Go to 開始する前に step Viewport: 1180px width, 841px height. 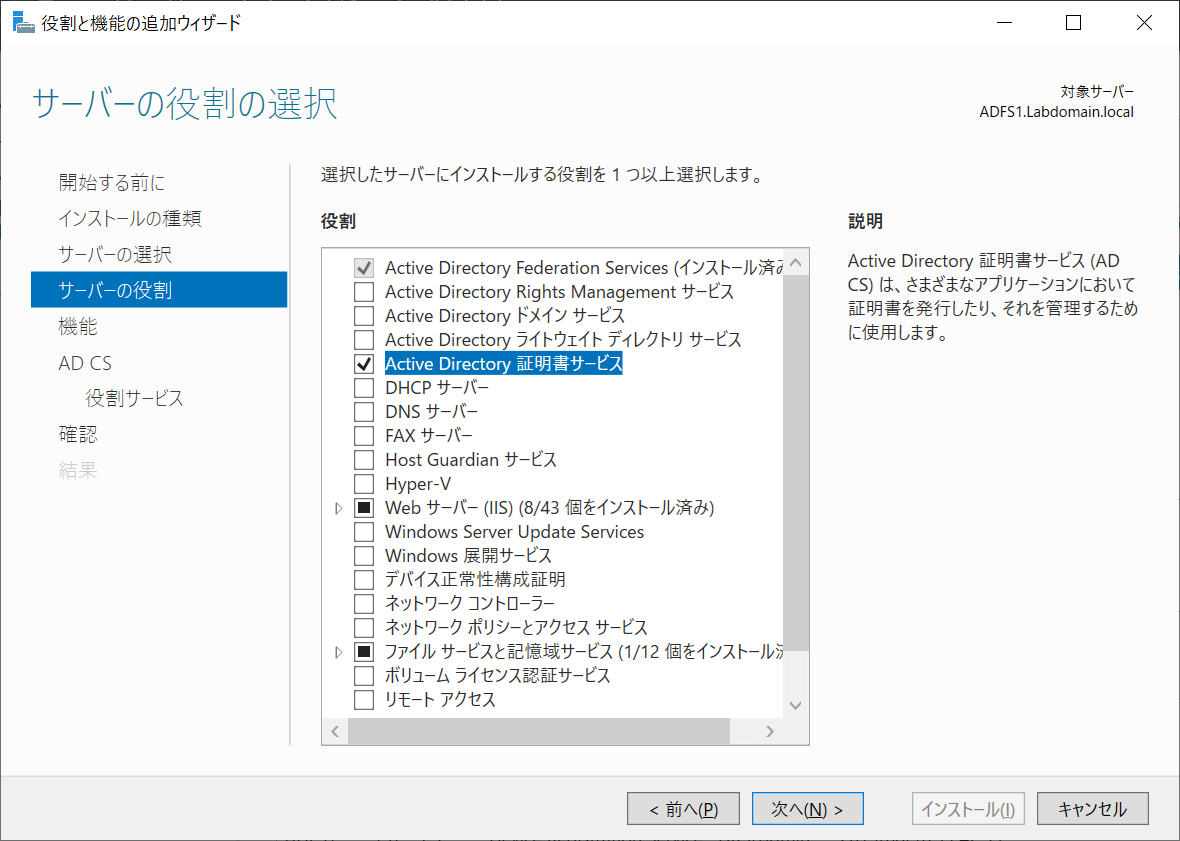111,182
